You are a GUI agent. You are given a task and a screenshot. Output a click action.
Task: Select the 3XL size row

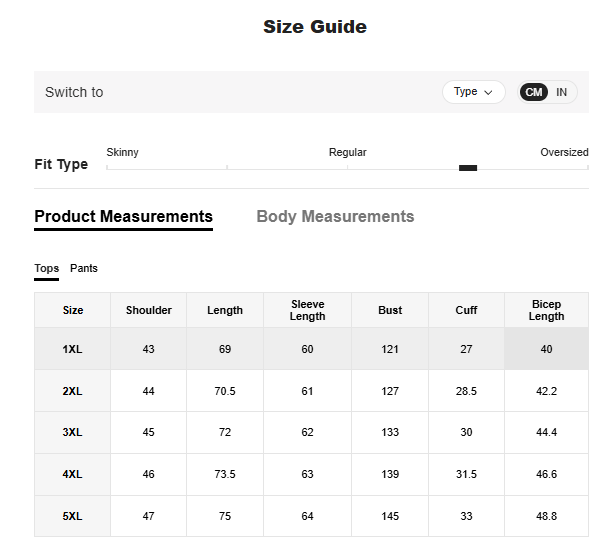point(72,432)
